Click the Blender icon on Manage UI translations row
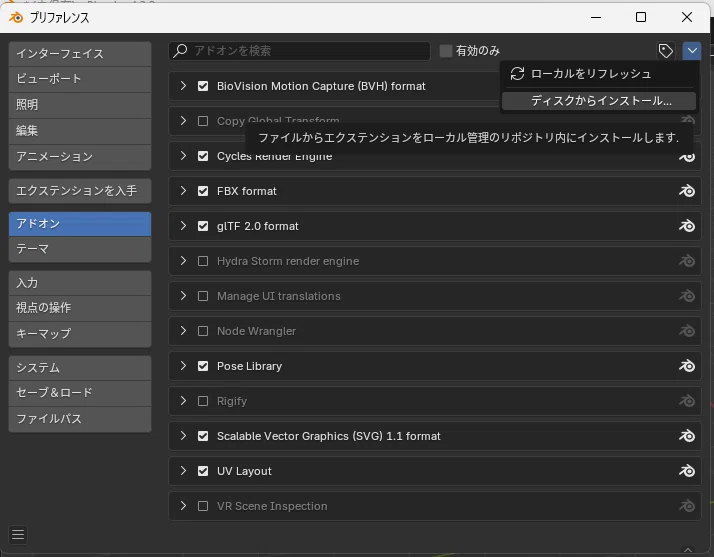 [687, 296]
